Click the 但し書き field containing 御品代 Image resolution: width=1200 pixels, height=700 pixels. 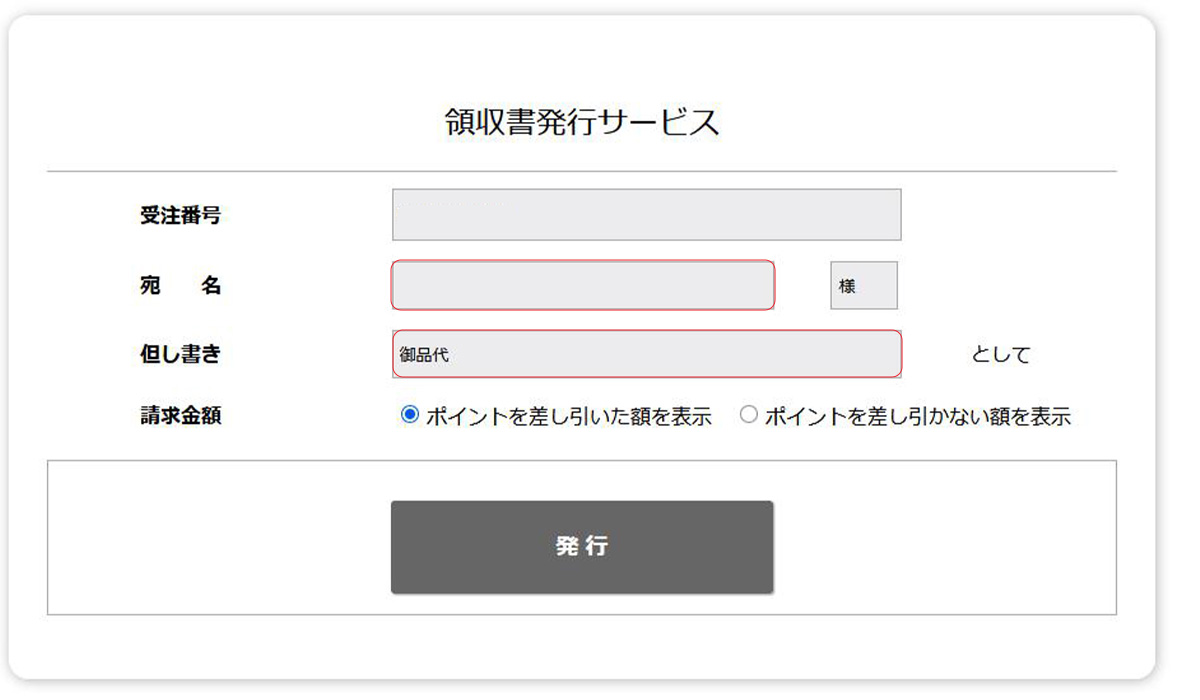click(x=646, y=354)
